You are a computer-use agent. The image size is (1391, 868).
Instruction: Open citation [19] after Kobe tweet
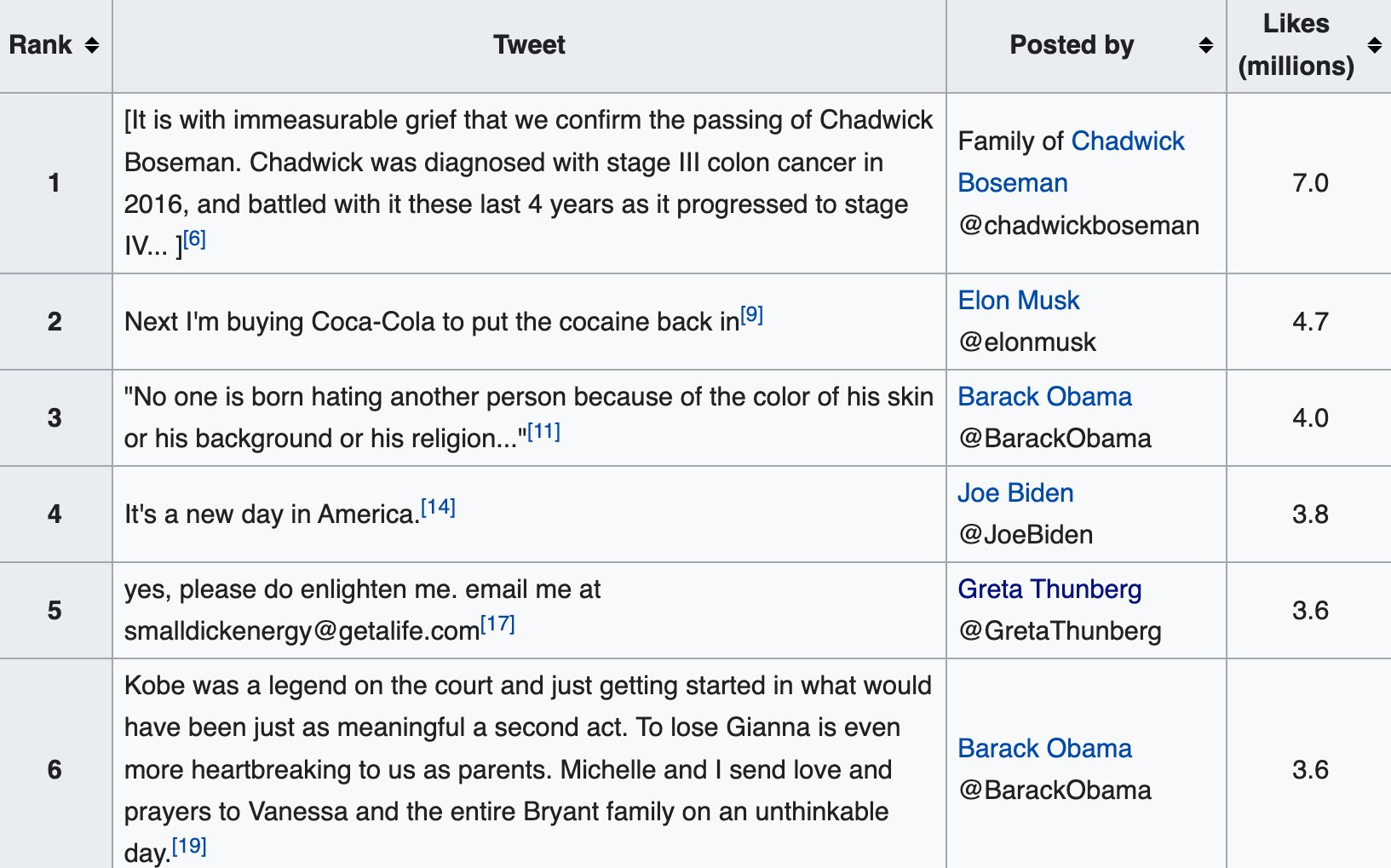(189, 846)
